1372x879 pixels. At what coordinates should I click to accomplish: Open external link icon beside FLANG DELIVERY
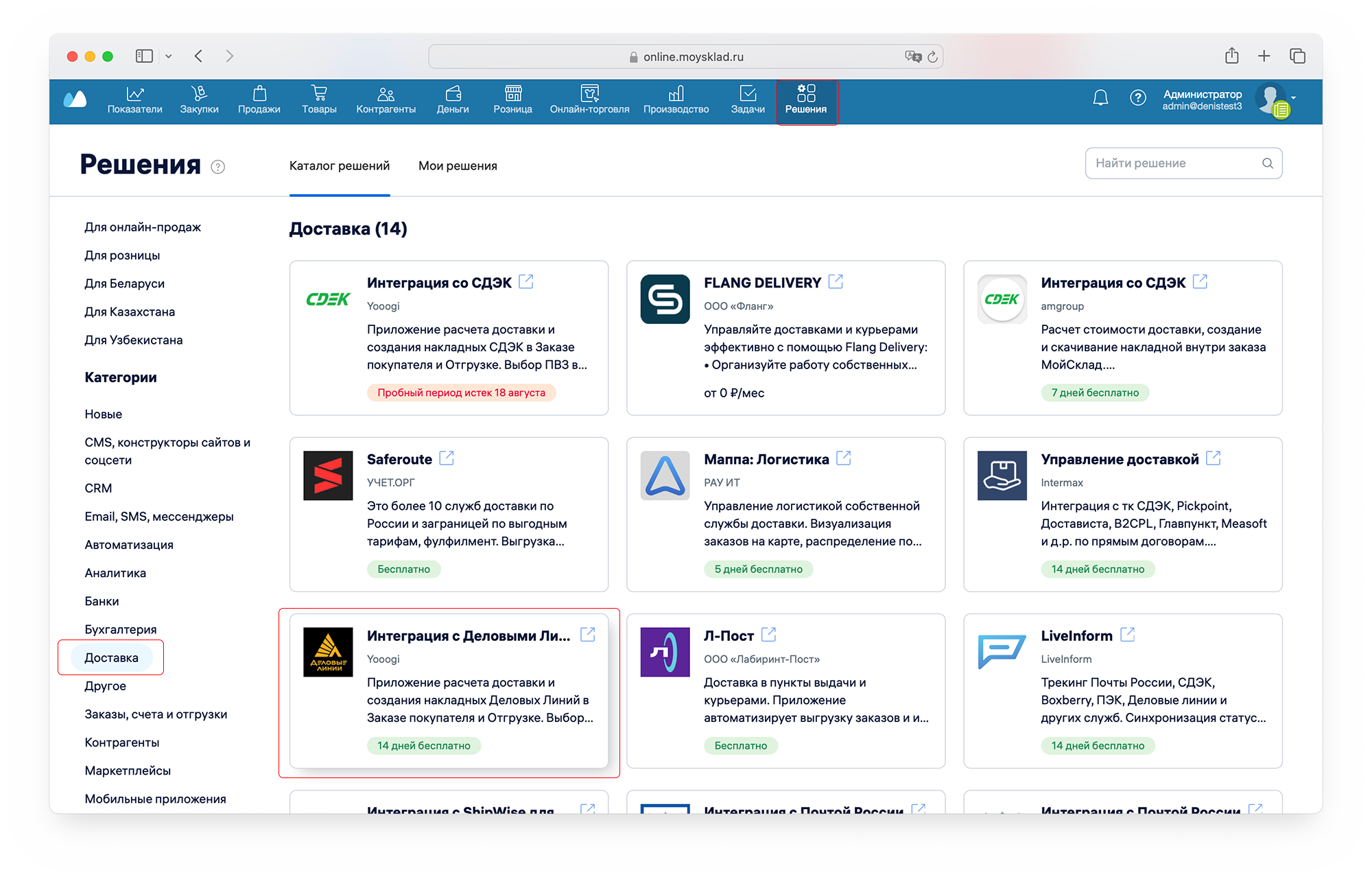click(836, 282)
